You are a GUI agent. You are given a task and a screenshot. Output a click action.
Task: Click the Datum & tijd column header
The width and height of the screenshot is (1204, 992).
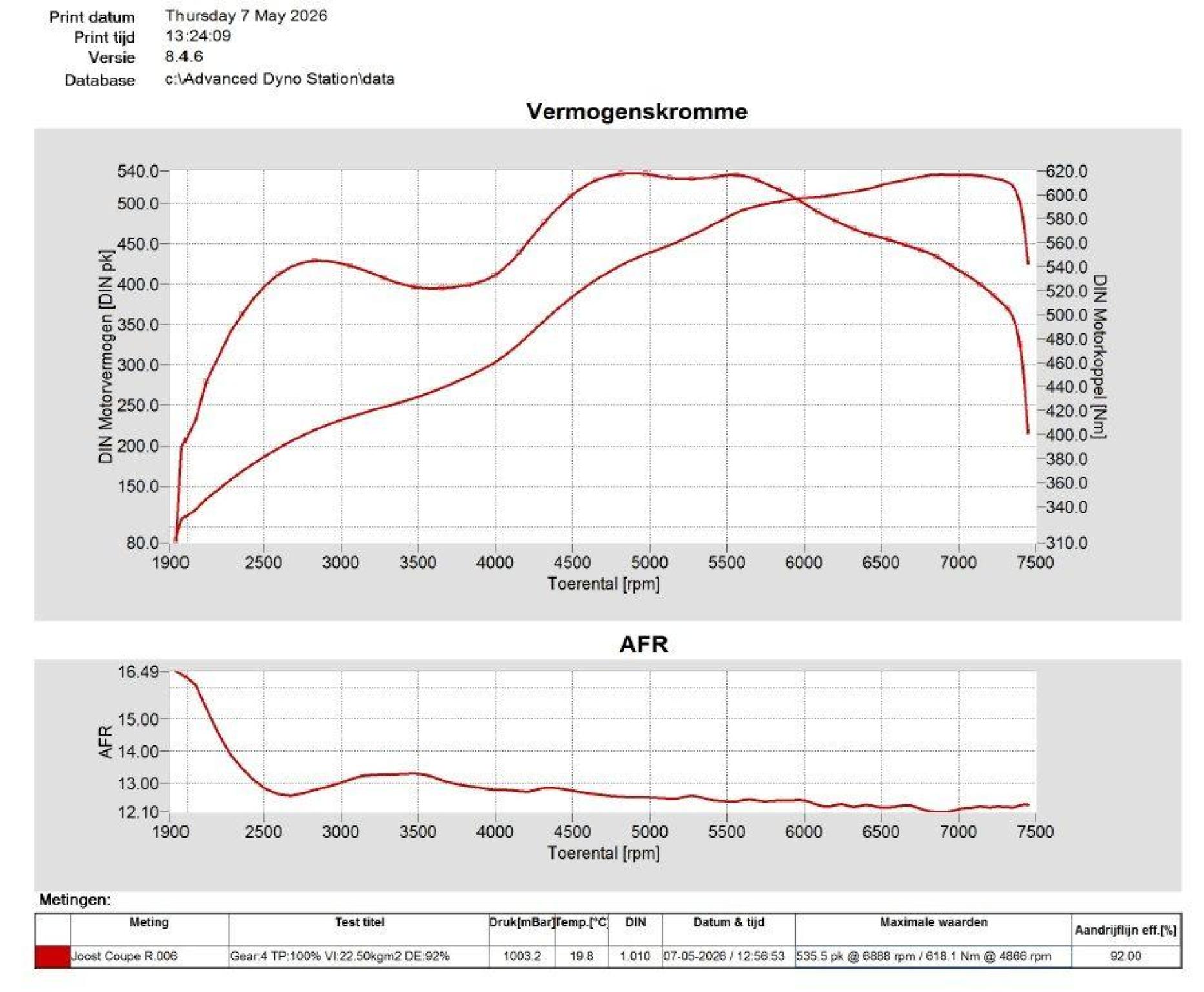[x=729, y=923]
